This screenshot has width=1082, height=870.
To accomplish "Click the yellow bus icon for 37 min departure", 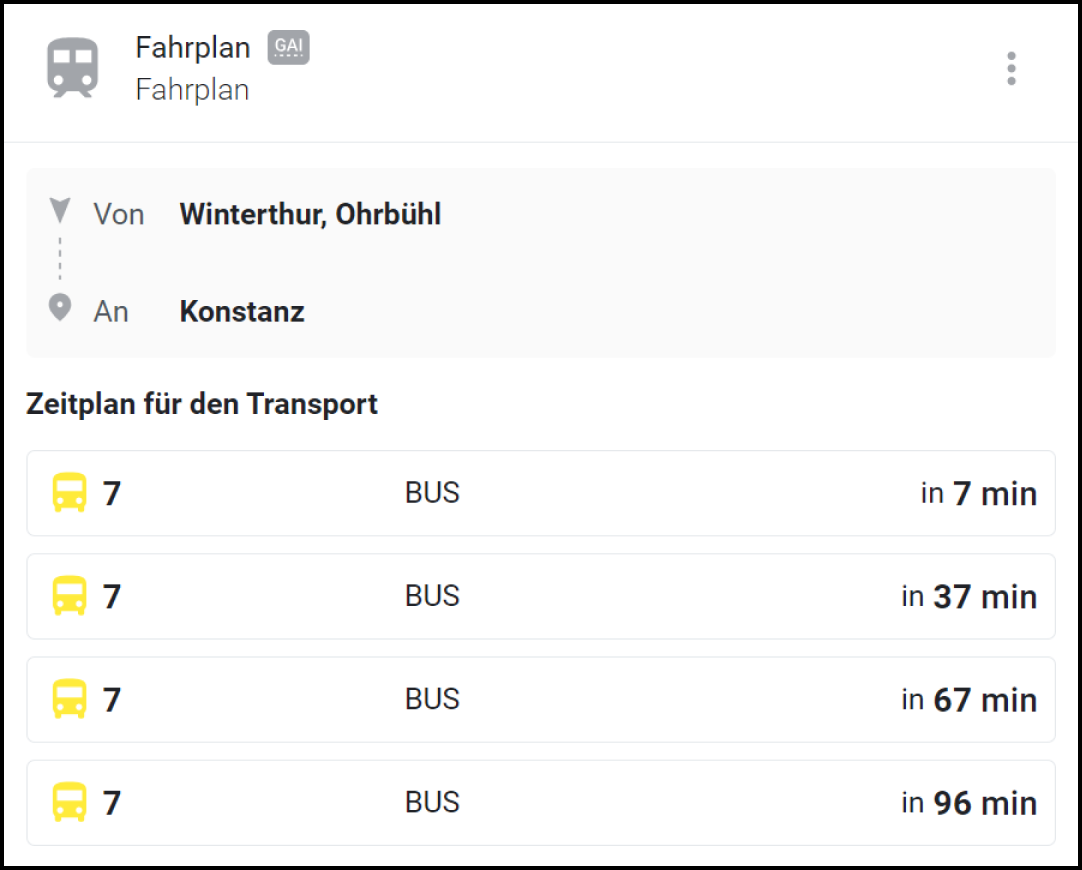I will pyautogui.click(x=69, y=596).
